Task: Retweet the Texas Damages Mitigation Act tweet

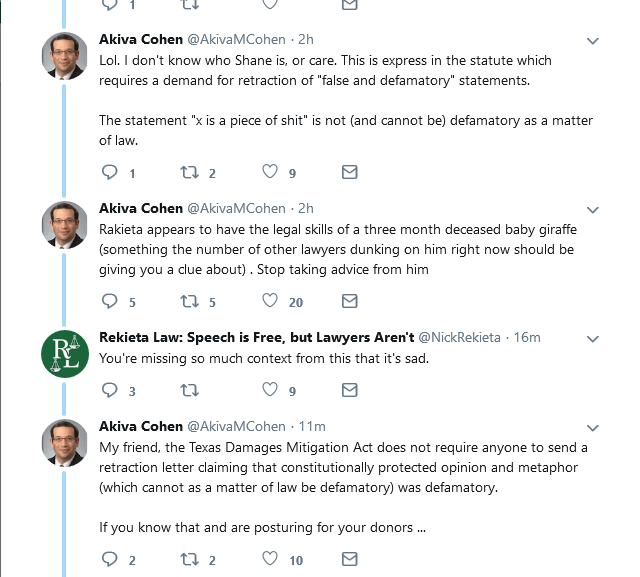Action: pos(190,559)
